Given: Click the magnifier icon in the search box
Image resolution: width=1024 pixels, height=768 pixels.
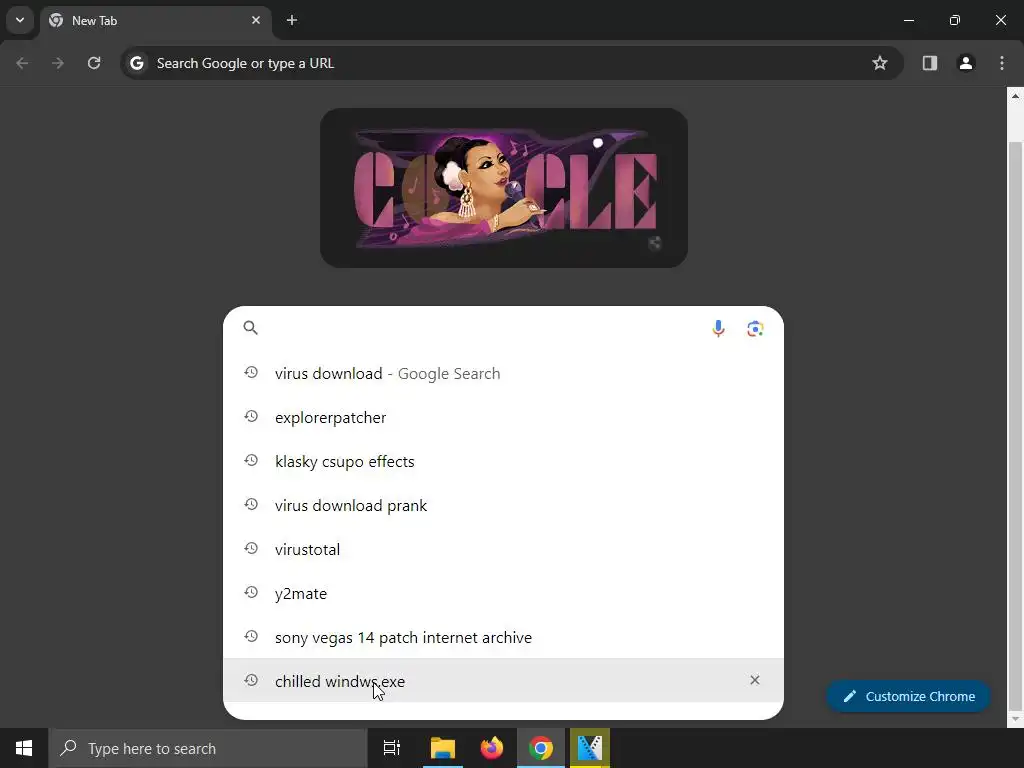Looking at the screenshot, I should 251,328.
